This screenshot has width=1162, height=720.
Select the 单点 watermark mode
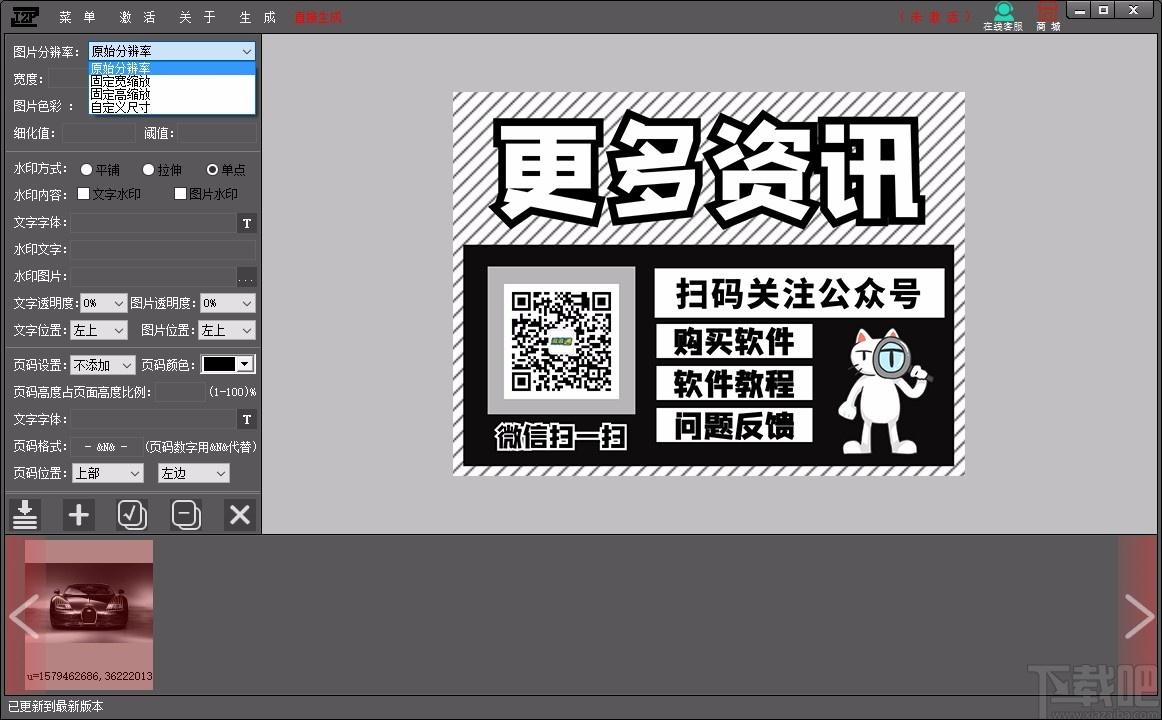pos(226,170)
